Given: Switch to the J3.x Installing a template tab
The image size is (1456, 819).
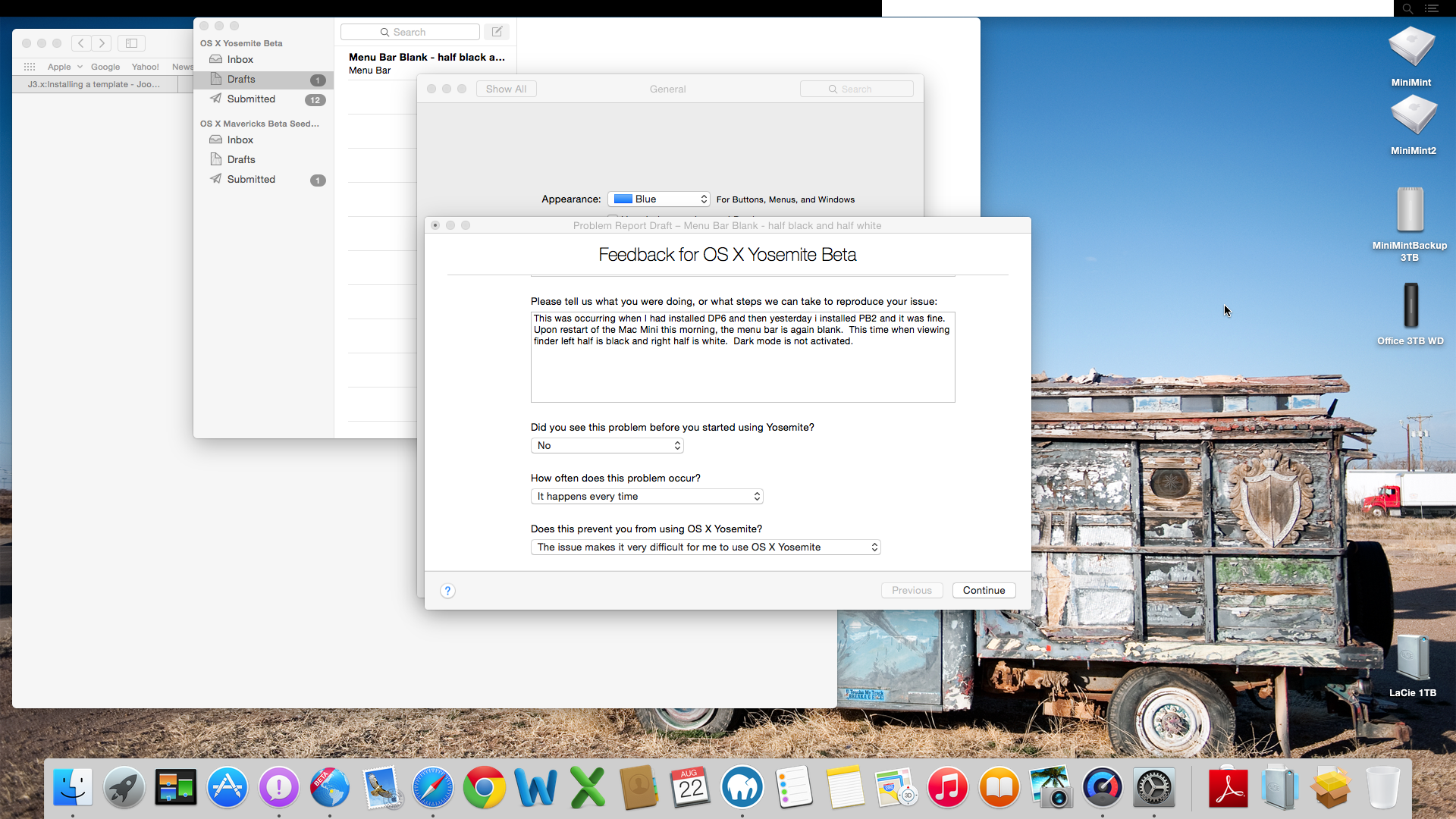Looking at the screenshot, I should 95,84.
